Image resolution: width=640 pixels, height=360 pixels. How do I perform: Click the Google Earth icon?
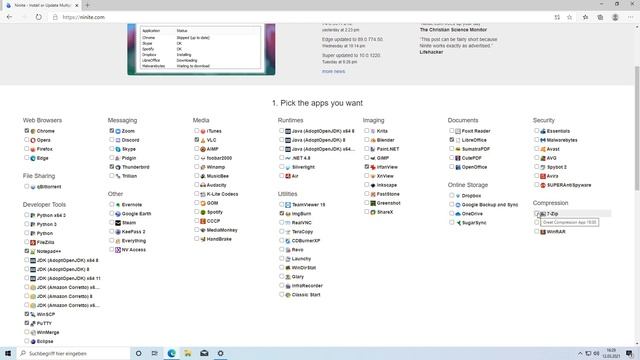click(x=118, y=214)
